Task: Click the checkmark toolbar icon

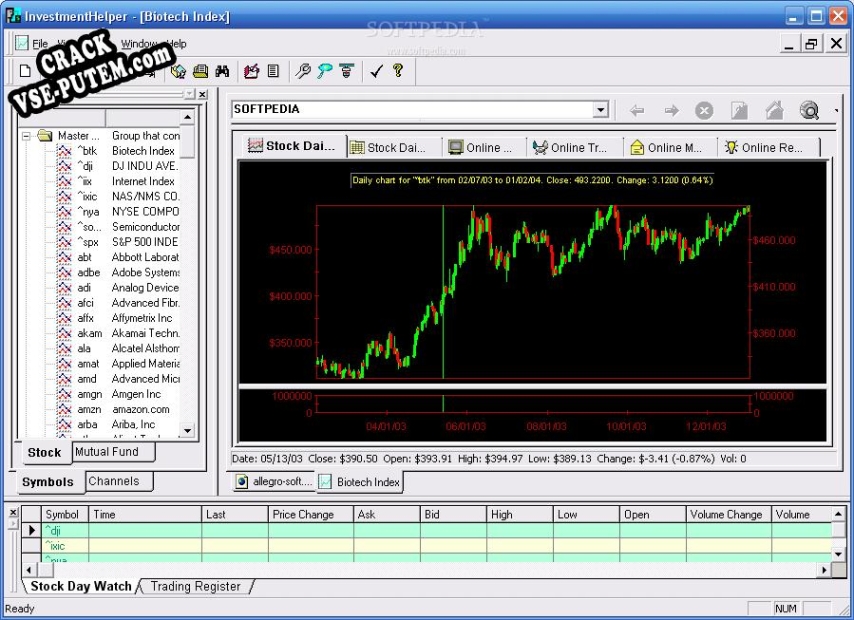Action: point(376,71)
